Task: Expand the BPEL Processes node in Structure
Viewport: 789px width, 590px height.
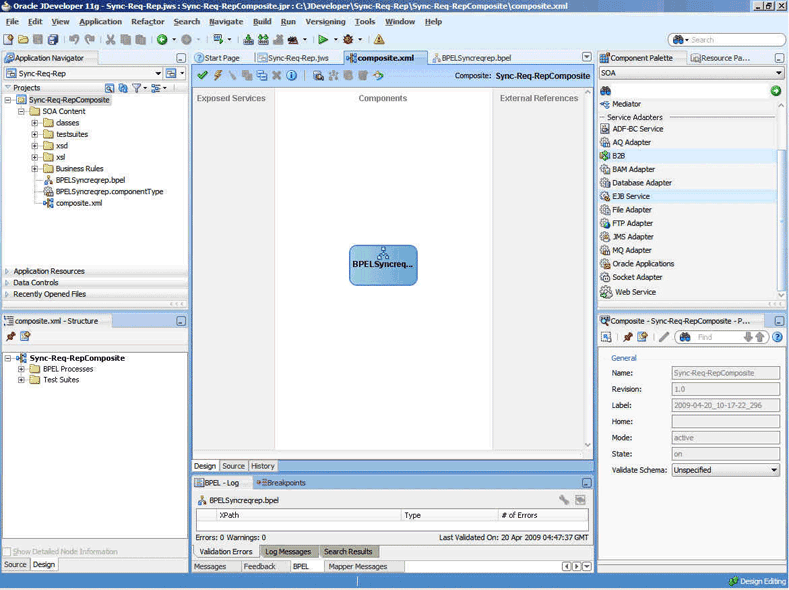Action: 22,369
